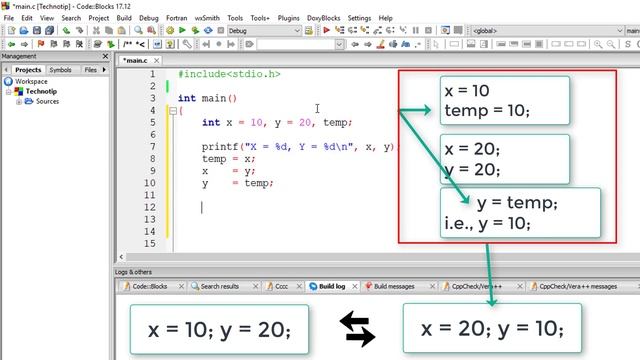The width and height of the screenshot is (640, 360).
Task: Open a file using the folder icon
Action: pos(24,30)
